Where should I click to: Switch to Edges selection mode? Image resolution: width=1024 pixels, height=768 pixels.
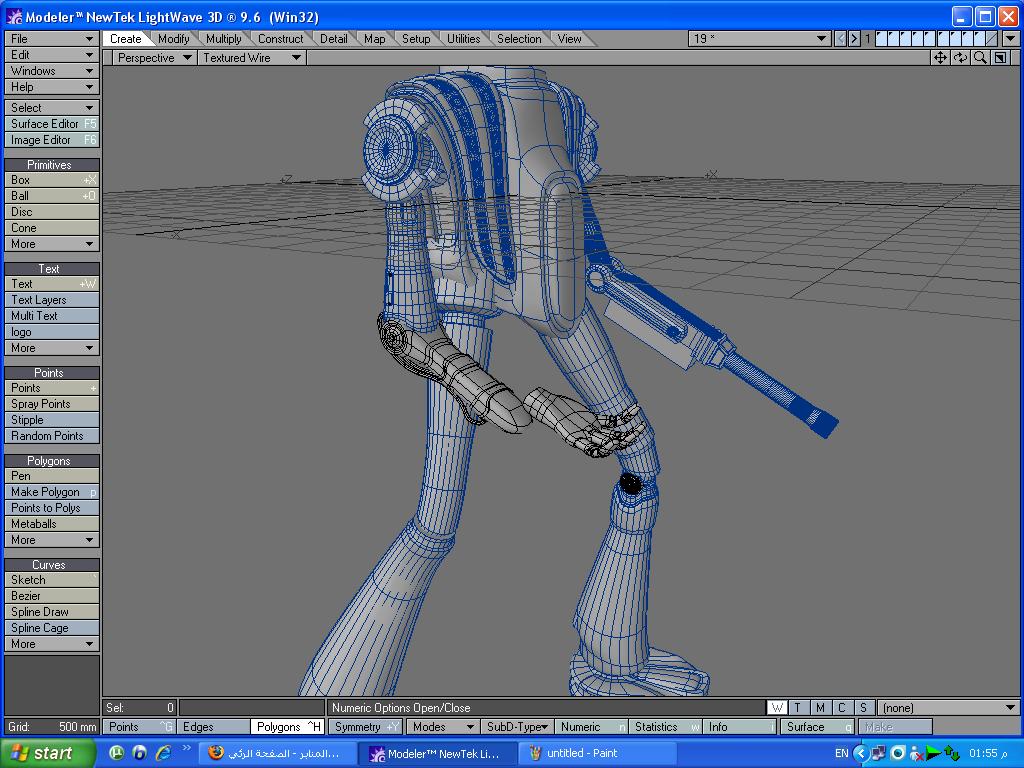coord(213,727)
